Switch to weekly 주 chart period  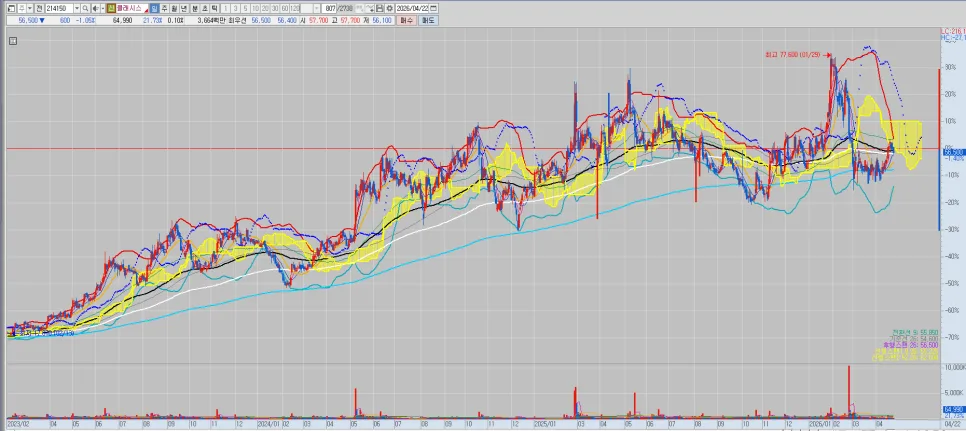click(164, 9)
